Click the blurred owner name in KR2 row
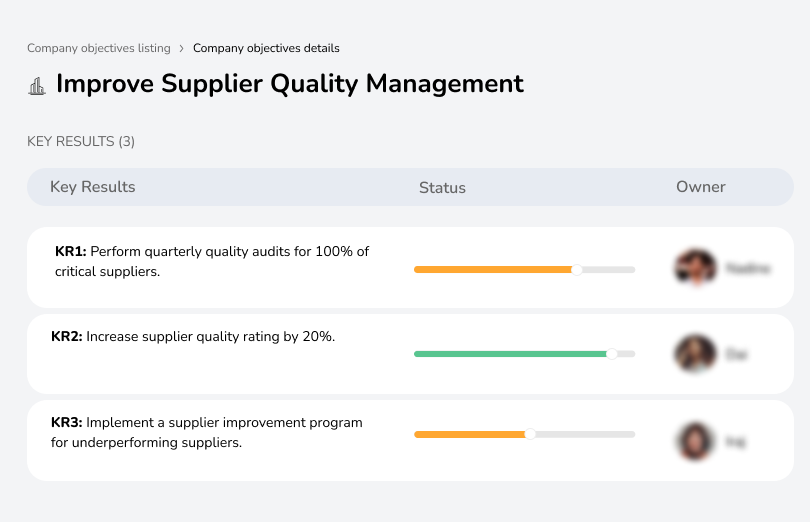The height and width of the screenshot is (522, 810). click(737, 355)
